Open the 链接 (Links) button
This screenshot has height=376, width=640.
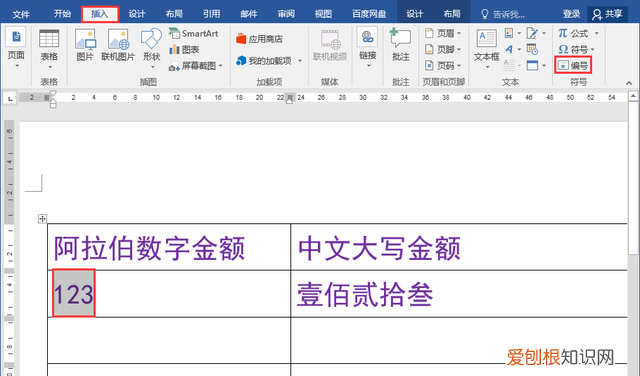point(367,48)
